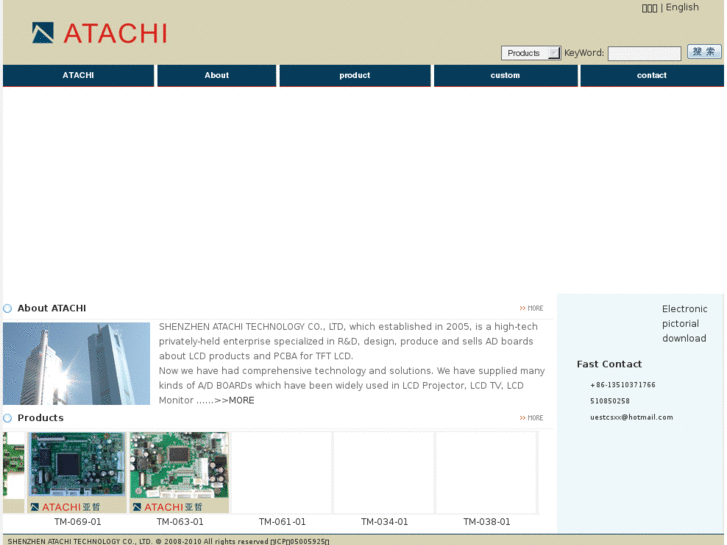Viewport: 727px width, 545px height.
Task: Open the custom menu item
Action: (505, 75)
